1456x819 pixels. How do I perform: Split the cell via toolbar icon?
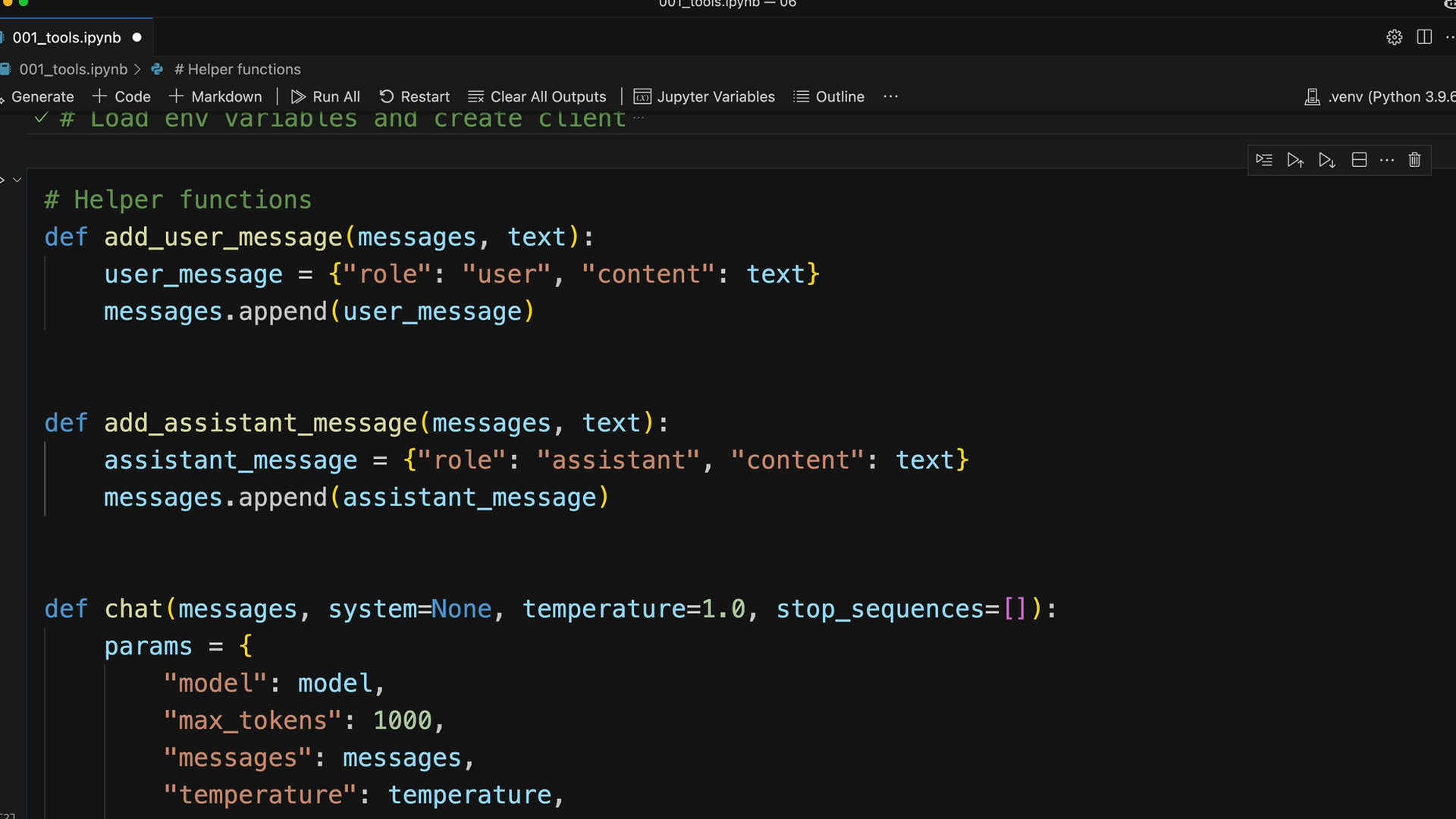click(1359, 160)
